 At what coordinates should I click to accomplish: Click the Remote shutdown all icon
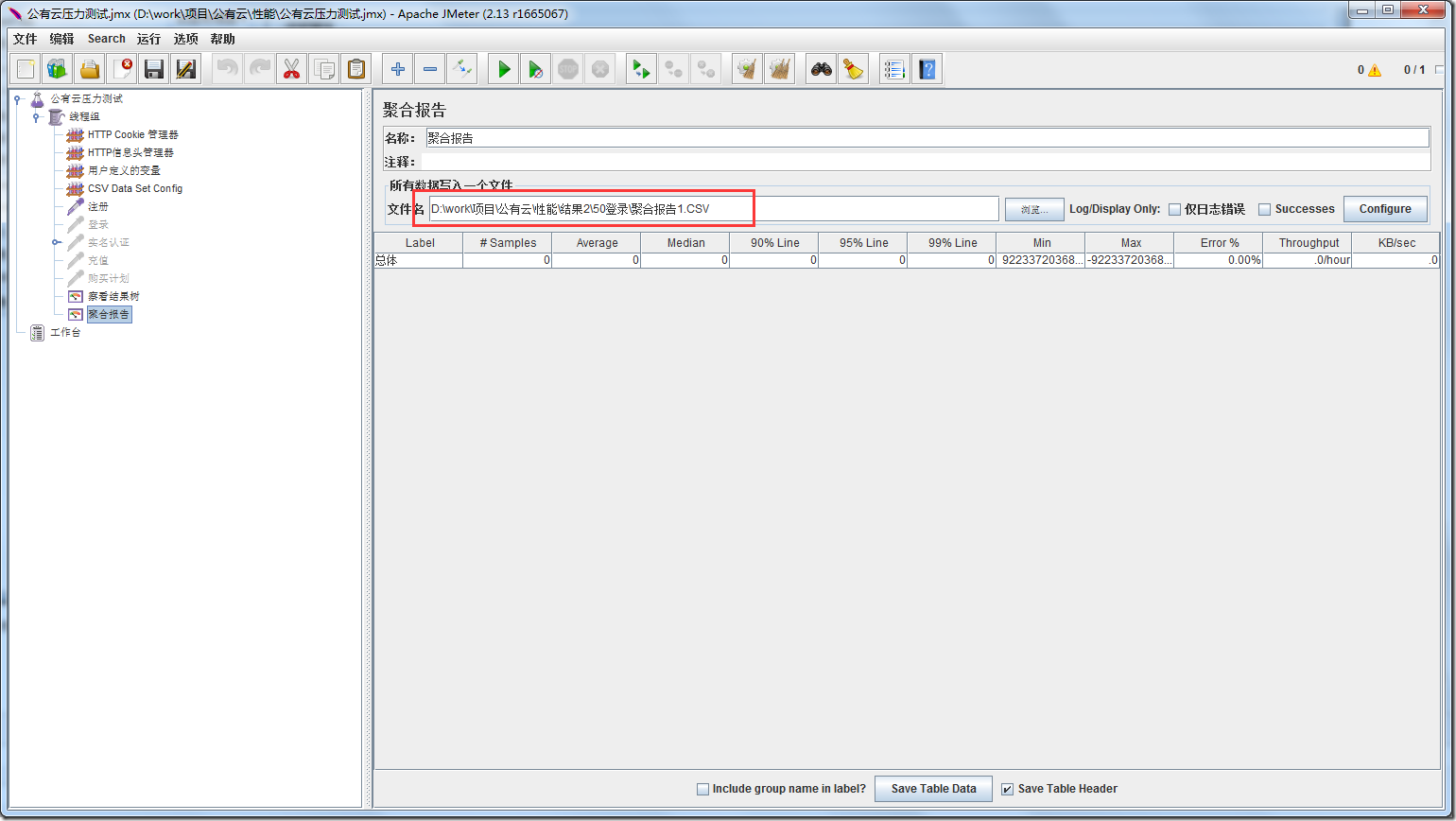coord(705,69)
